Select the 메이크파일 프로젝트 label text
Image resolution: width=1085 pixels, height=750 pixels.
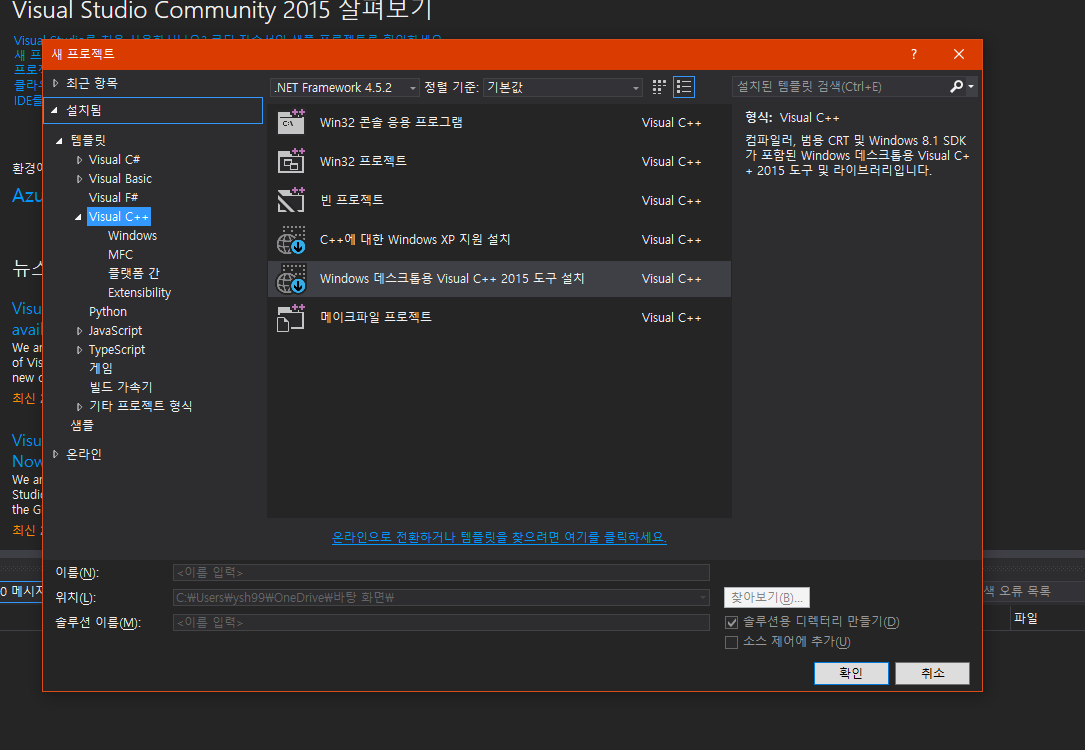[376, 317]
